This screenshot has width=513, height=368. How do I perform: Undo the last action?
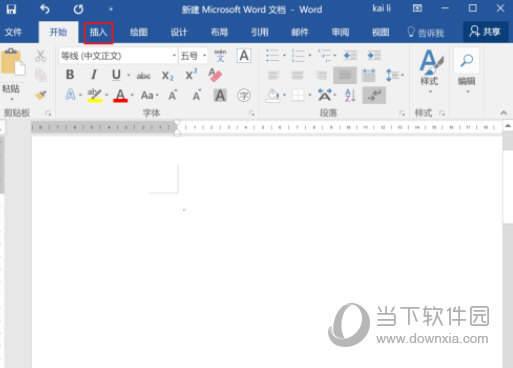pos(45,9)
